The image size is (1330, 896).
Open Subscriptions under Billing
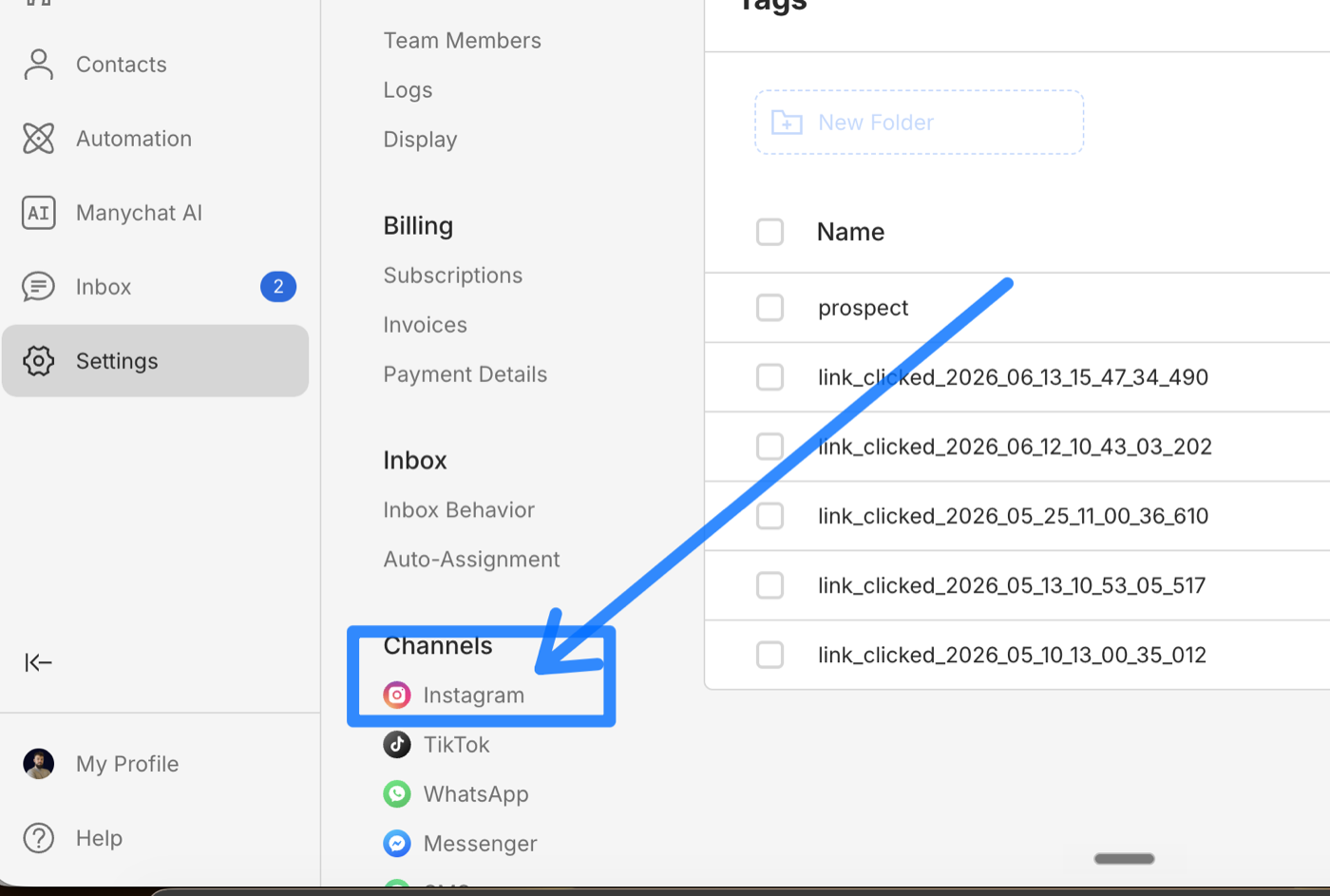(x=452, y=276)
